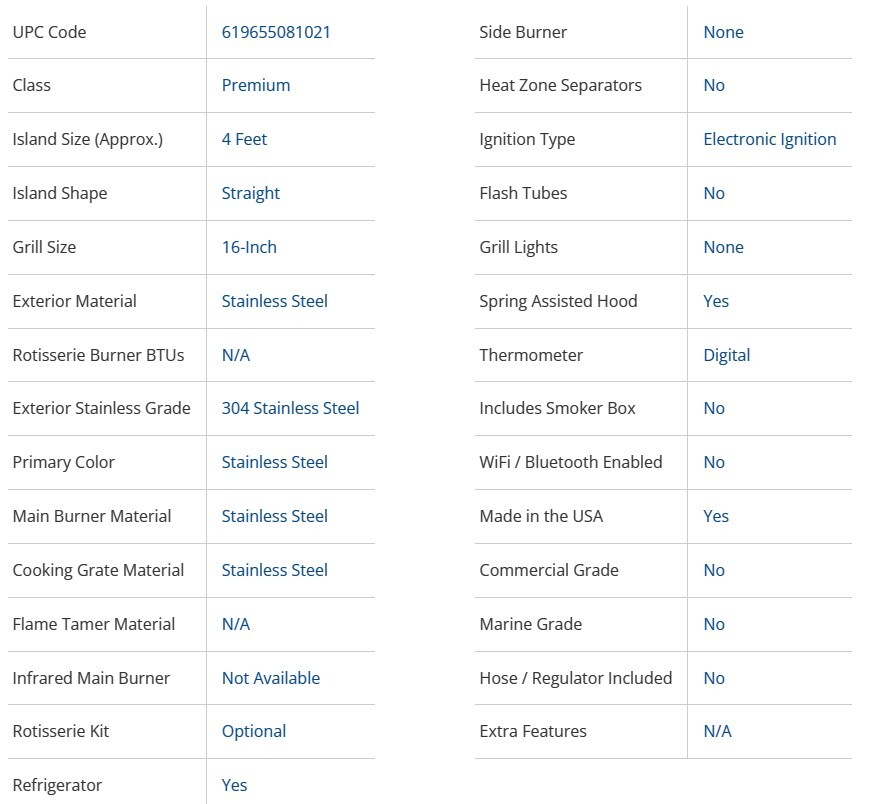Click Stainless Steel beside Exterior Material
870x804 pixels.
(274, 301)
